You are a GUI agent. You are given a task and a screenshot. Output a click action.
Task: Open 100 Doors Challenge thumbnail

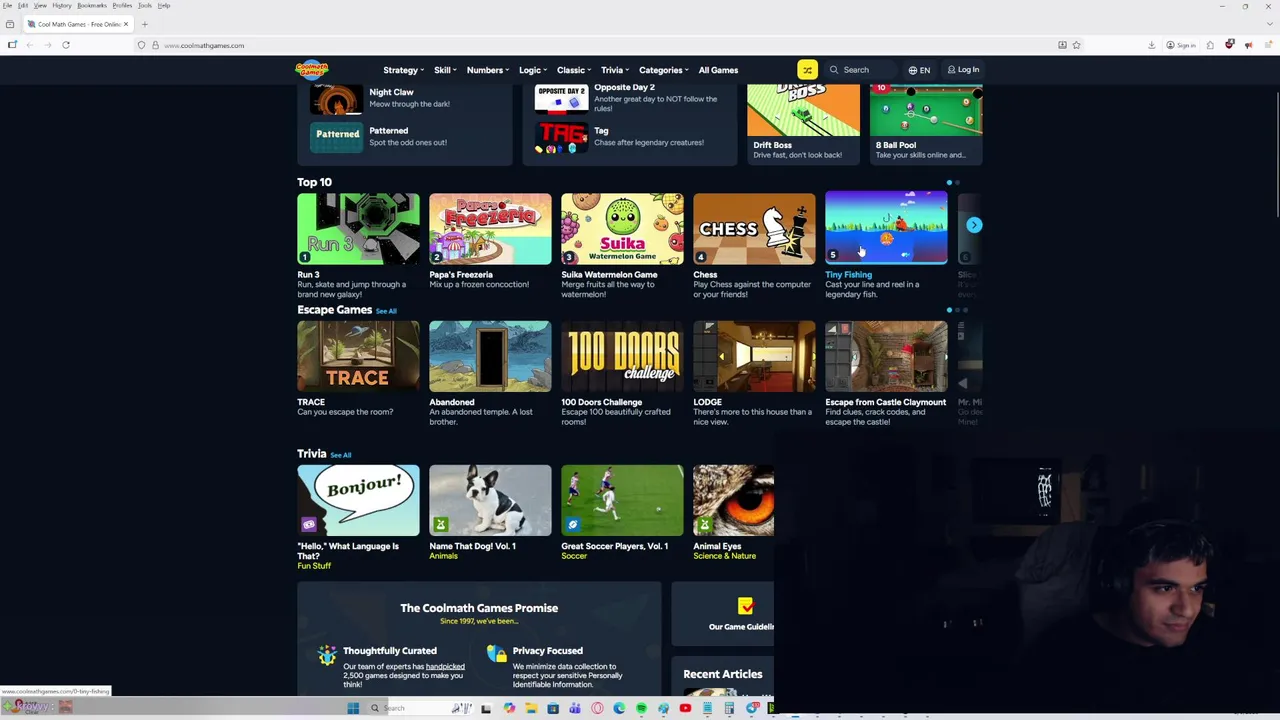[x=622, y=356]
